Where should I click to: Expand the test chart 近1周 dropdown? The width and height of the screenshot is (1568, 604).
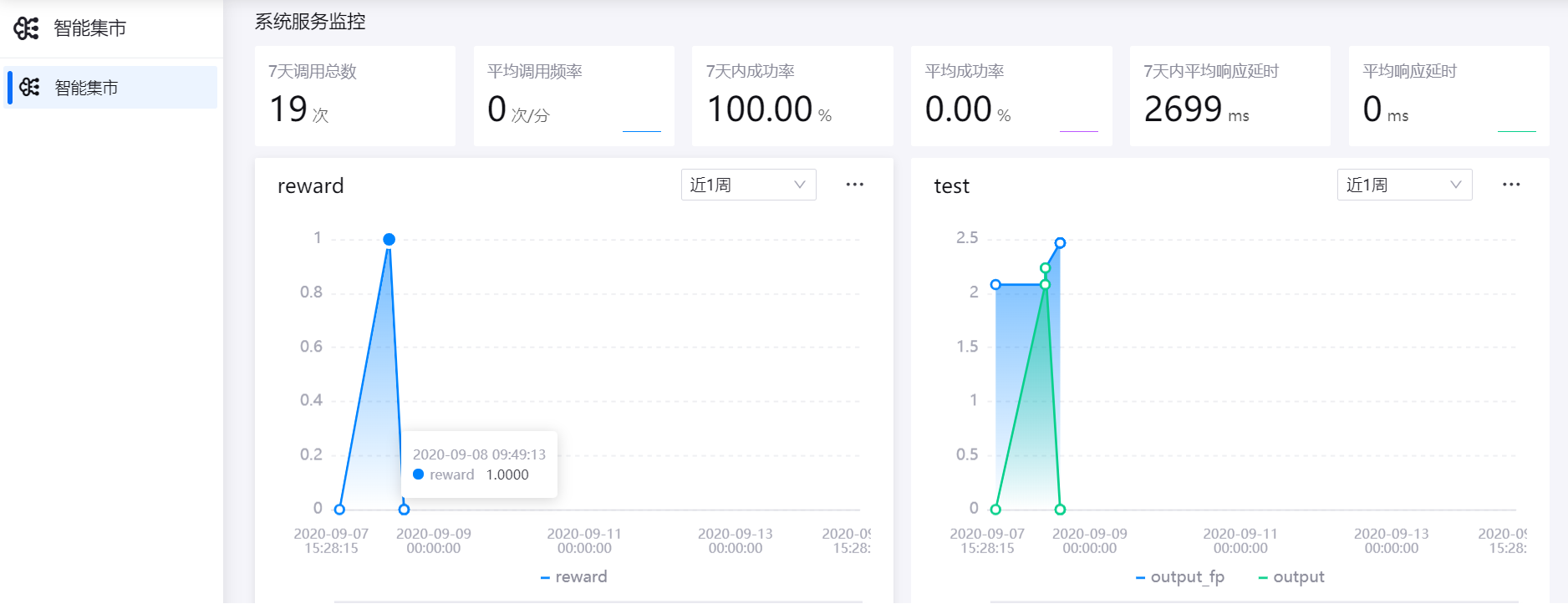[x=1403, y=185]
